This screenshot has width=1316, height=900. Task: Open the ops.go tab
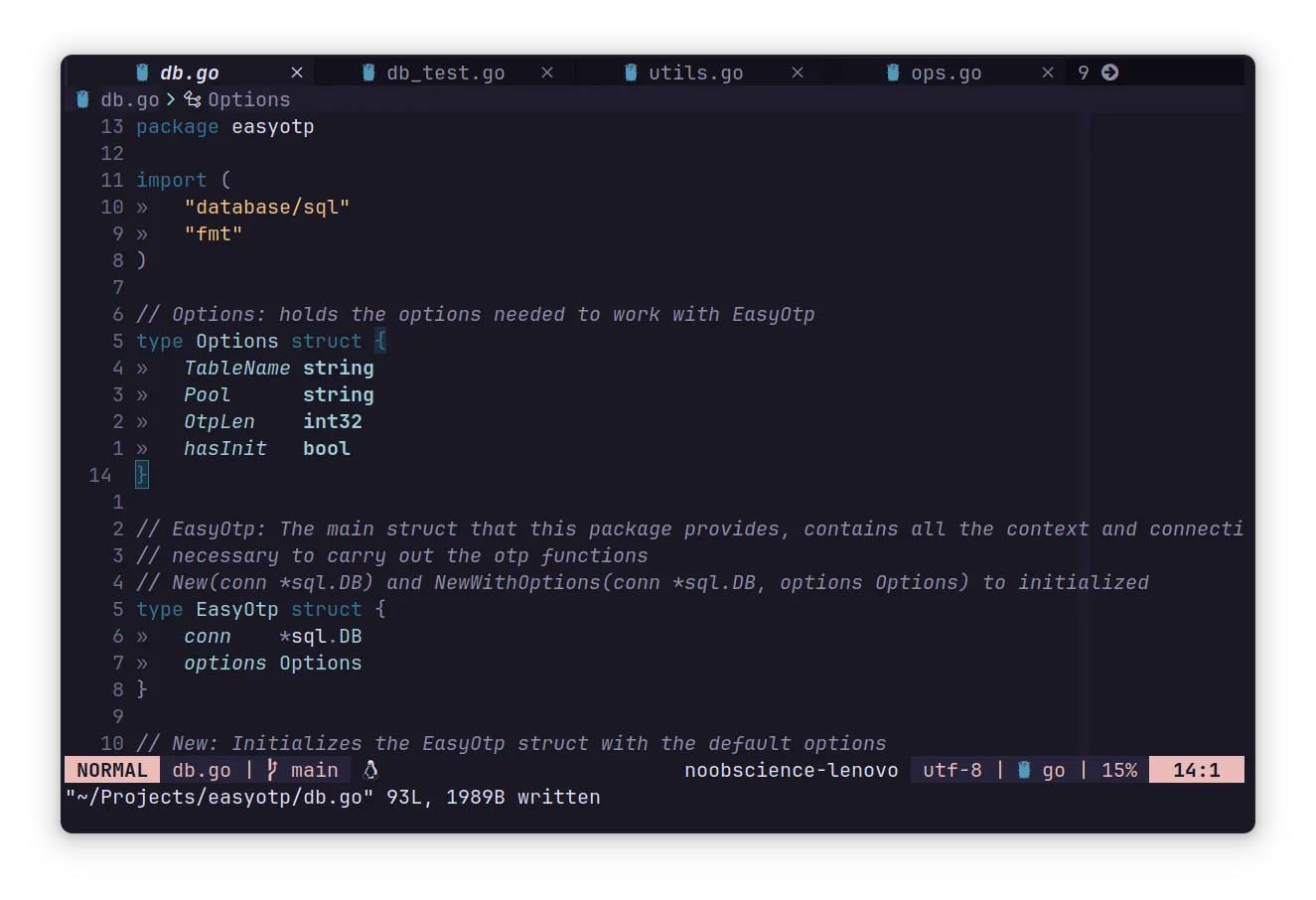point(945,72)
